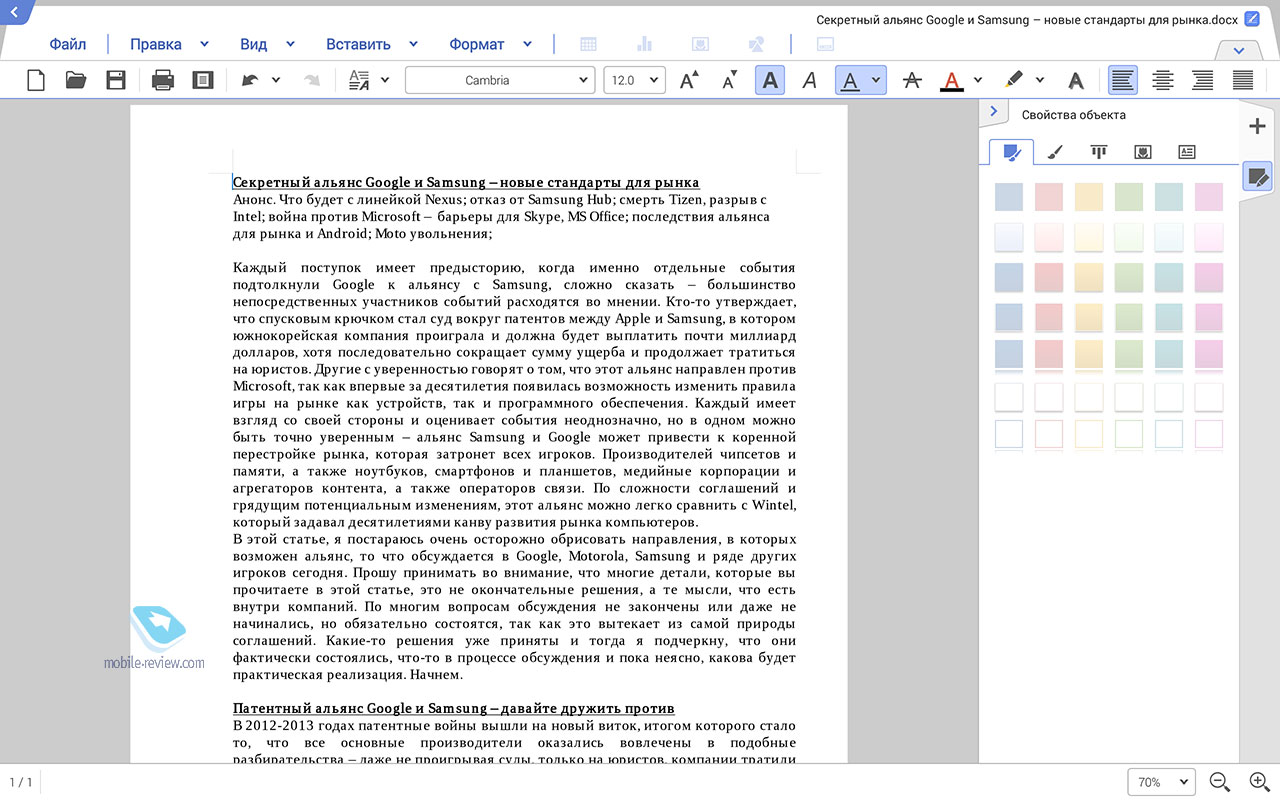Align text to the left

click(1123, 80)
